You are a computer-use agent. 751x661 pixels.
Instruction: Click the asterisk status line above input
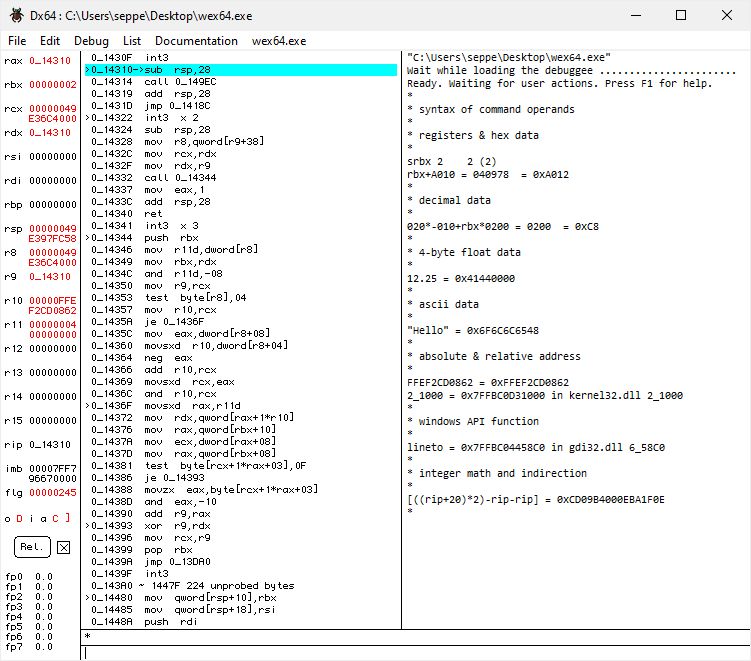point(416,637)
